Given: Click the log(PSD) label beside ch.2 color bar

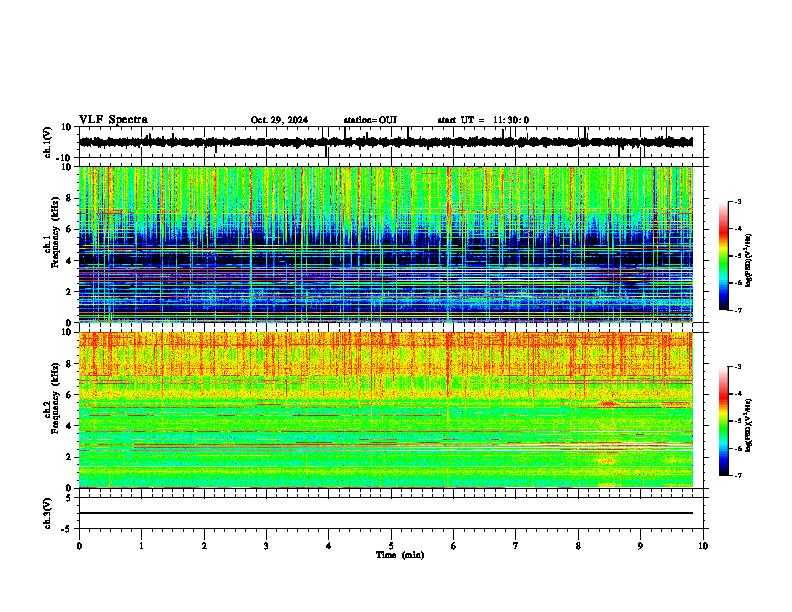Looking at the screenshot, I should [749, 425].
